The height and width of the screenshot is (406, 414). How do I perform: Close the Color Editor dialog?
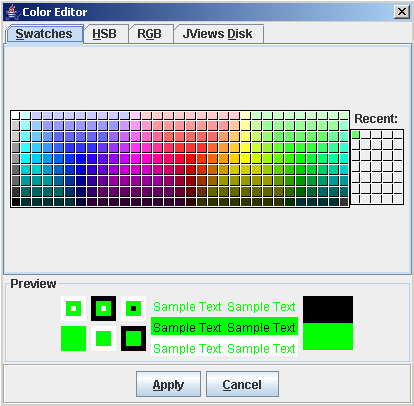click(402, 12)
